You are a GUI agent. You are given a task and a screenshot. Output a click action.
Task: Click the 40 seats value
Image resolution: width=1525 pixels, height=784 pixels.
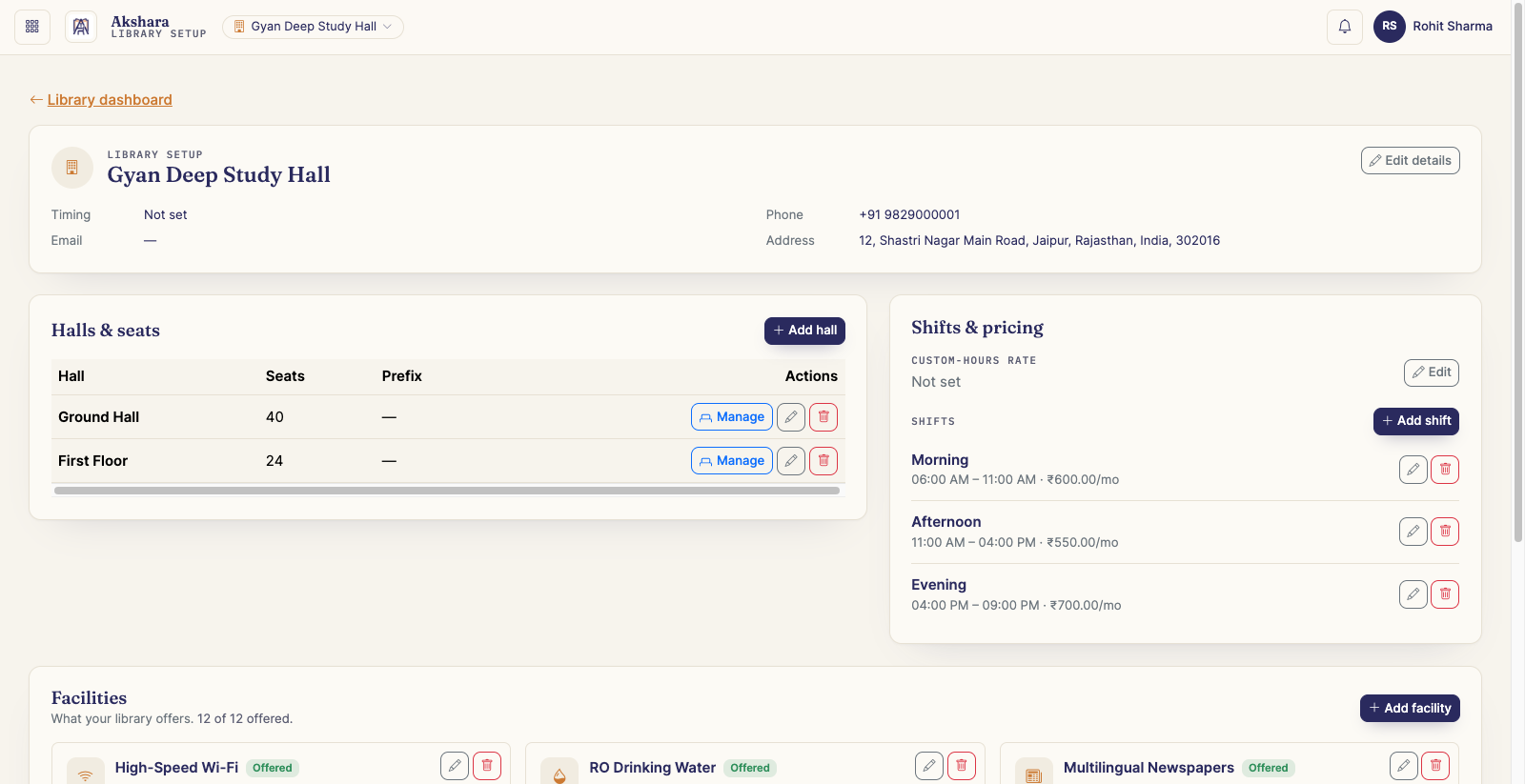click(x=274, y=417)
